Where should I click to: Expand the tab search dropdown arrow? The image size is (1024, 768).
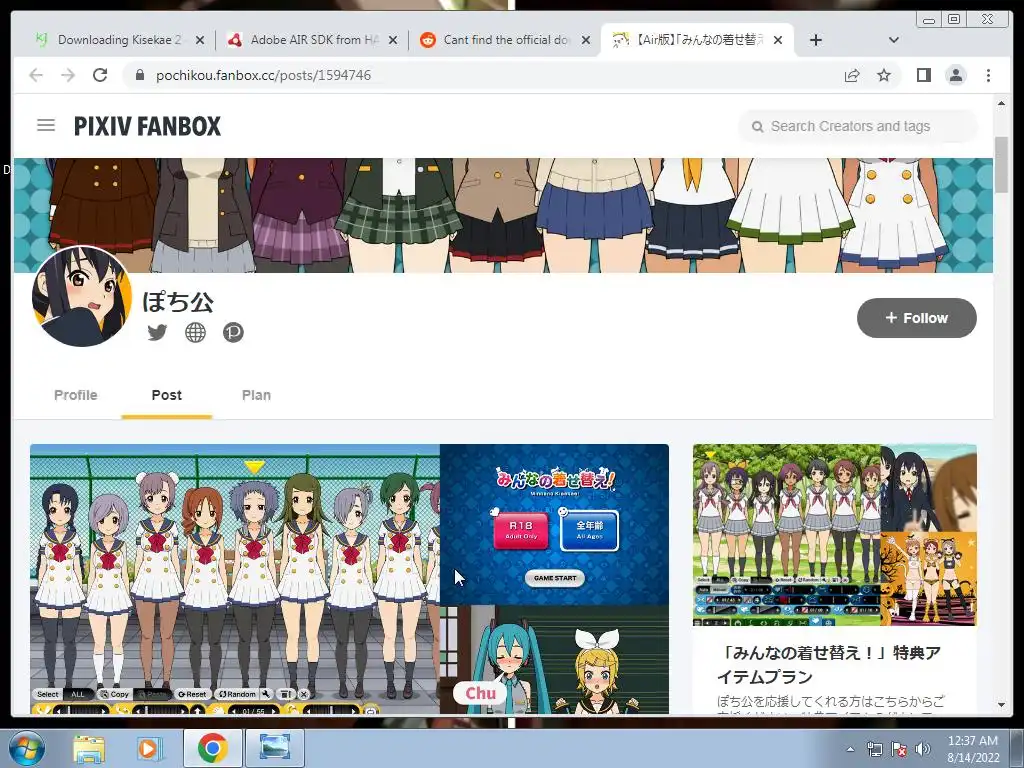pos(894,40)
